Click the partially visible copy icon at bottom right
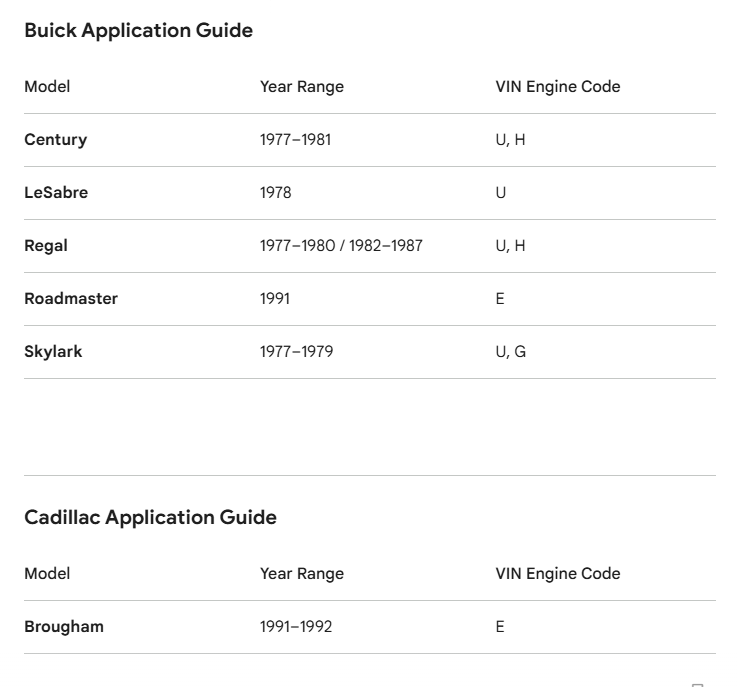This screenshot has height=687, width=737. (698, 685)
